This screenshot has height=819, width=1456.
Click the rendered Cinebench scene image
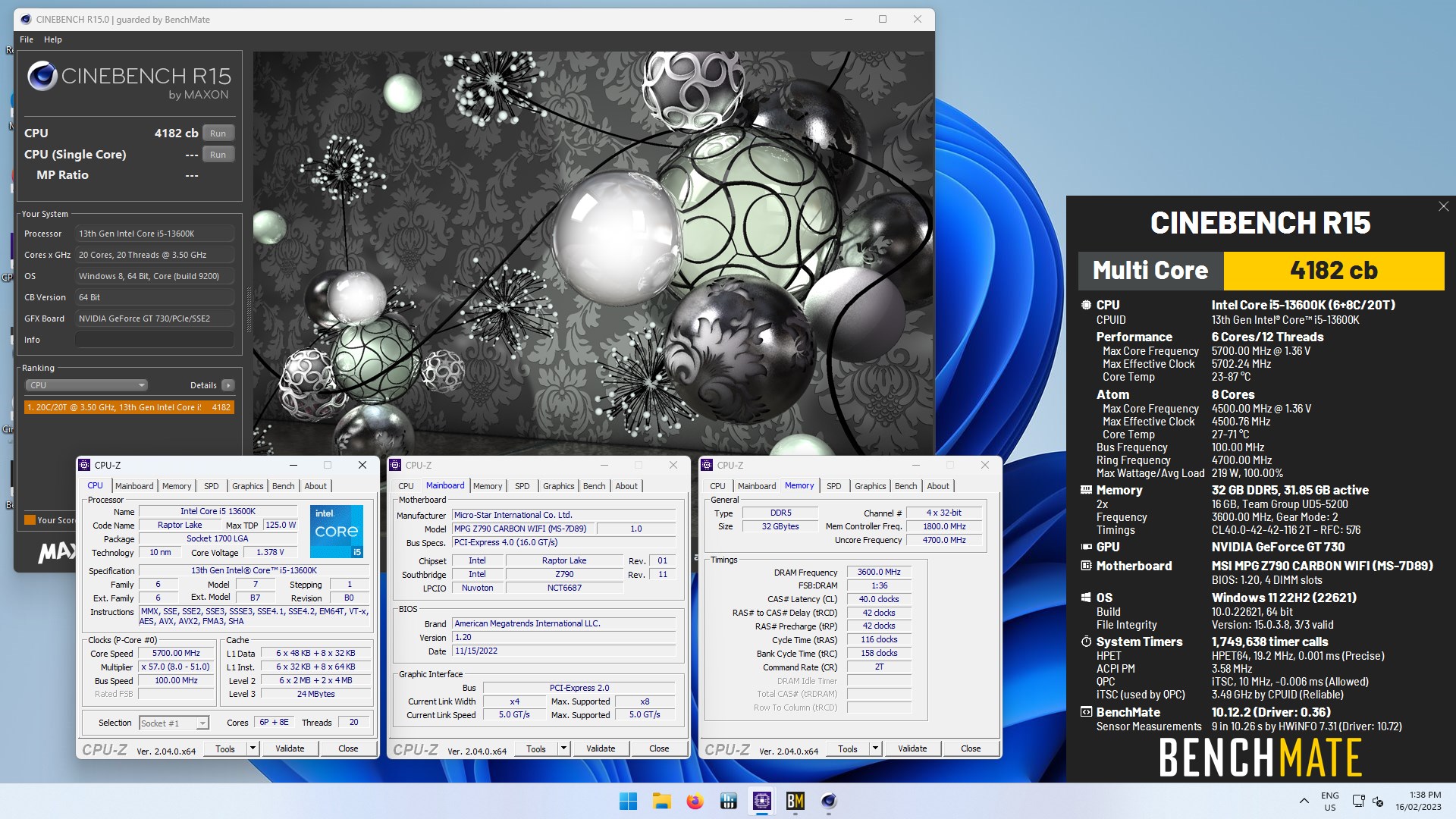[593, 254]
